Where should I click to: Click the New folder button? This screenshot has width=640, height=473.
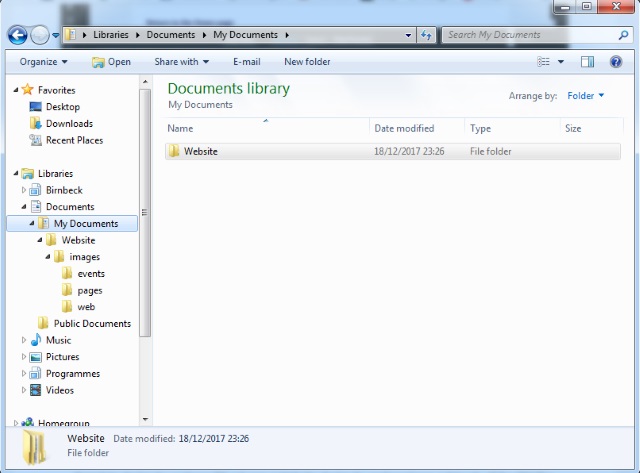(x=308, y=62)
